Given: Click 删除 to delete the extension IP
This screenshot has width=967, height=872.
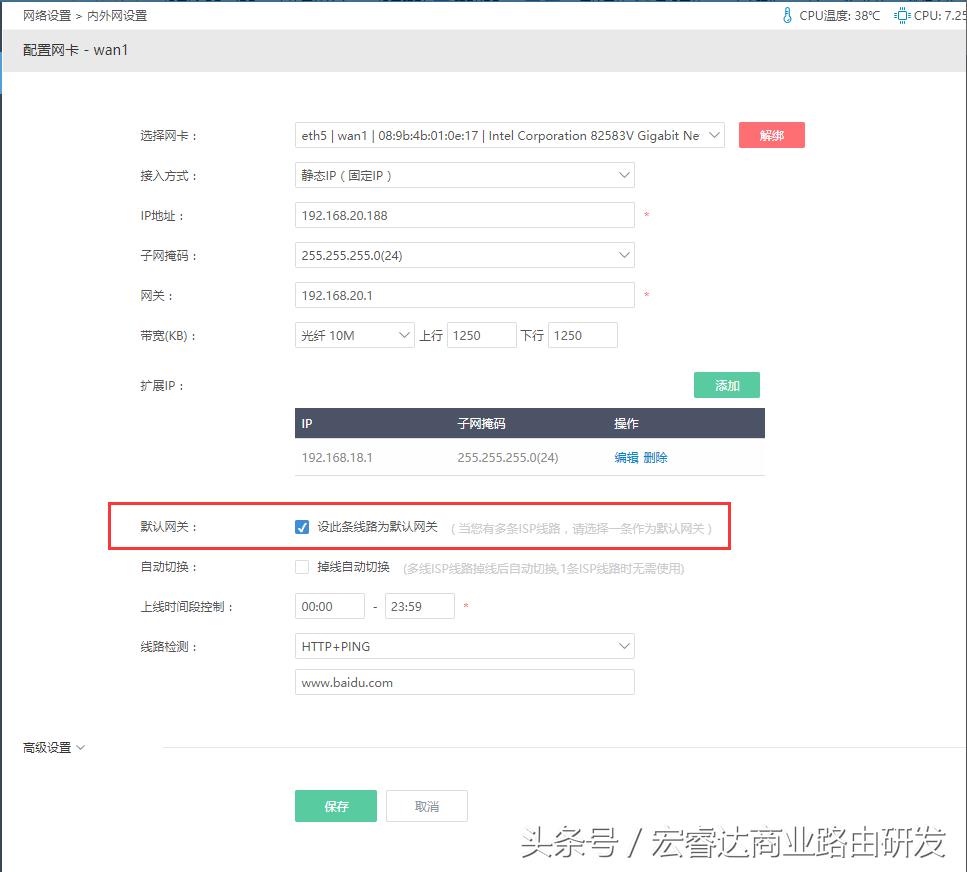Looking at the screenshot, I should click(654, 456).
